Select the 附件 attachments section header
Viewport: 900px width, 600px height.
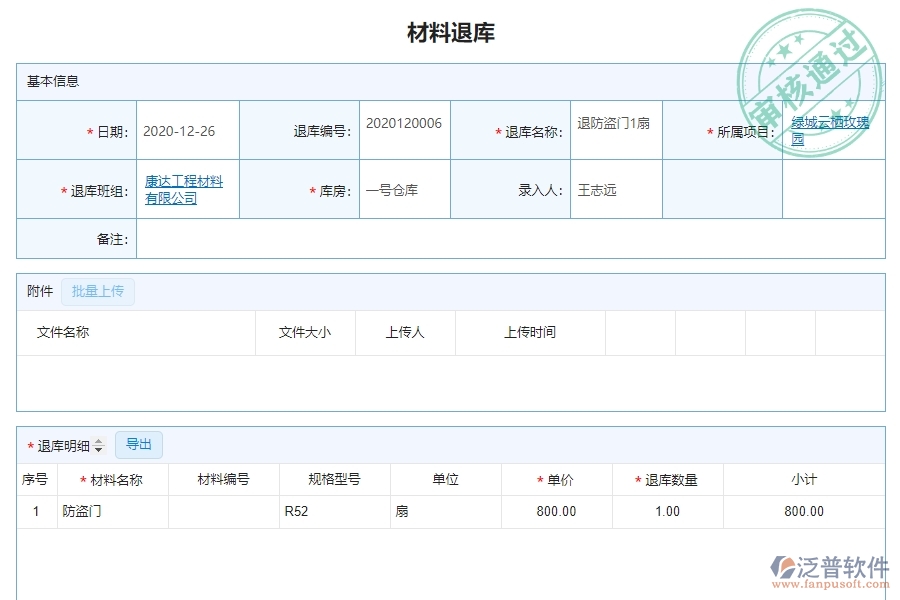38,291
